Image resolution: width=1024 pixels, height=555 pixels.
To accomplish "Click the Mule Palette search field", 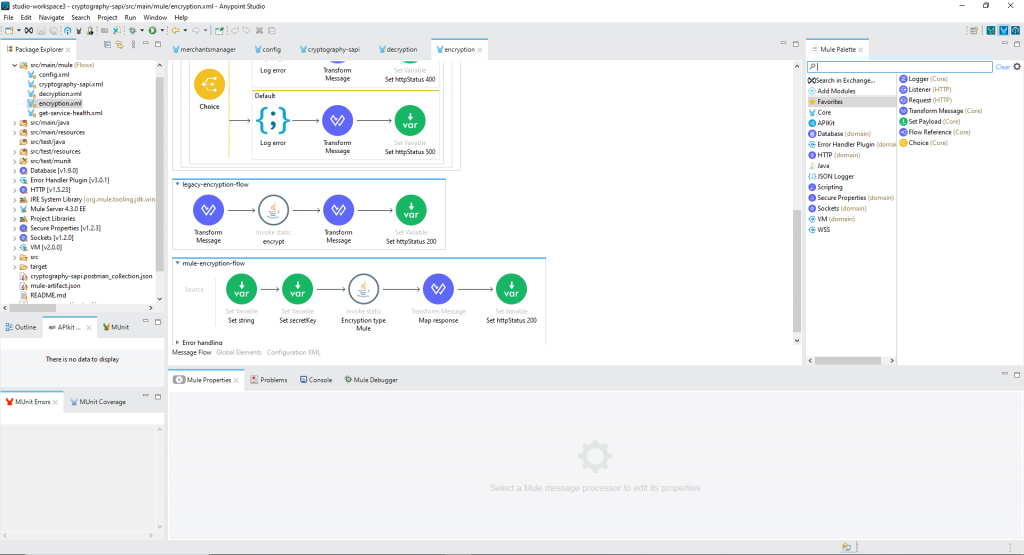I will pyautogui.click(x=900, y=67).
